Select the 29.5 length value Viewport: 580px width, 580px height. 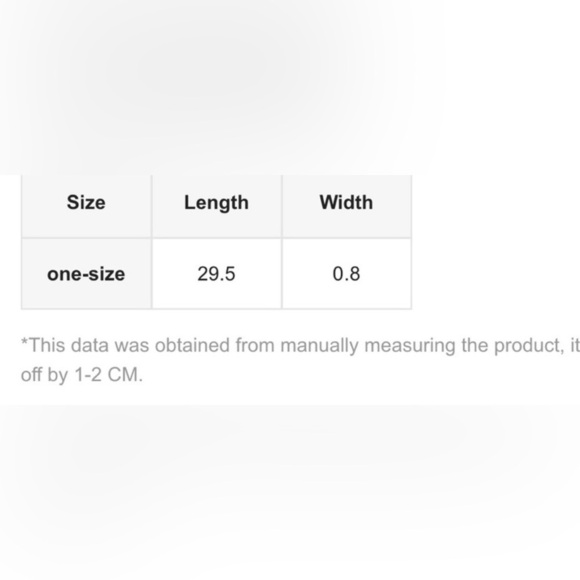[216, 274]
